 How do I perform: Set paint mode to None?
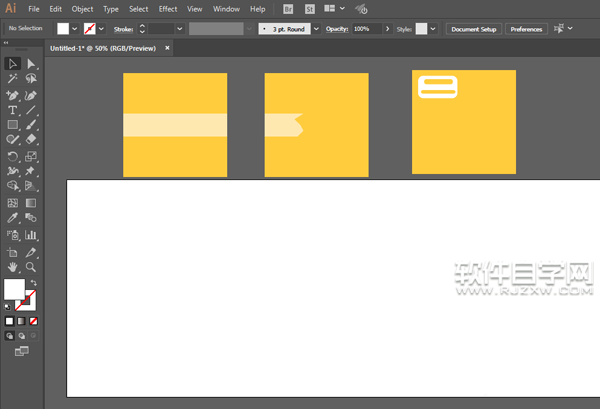(34, 321)
